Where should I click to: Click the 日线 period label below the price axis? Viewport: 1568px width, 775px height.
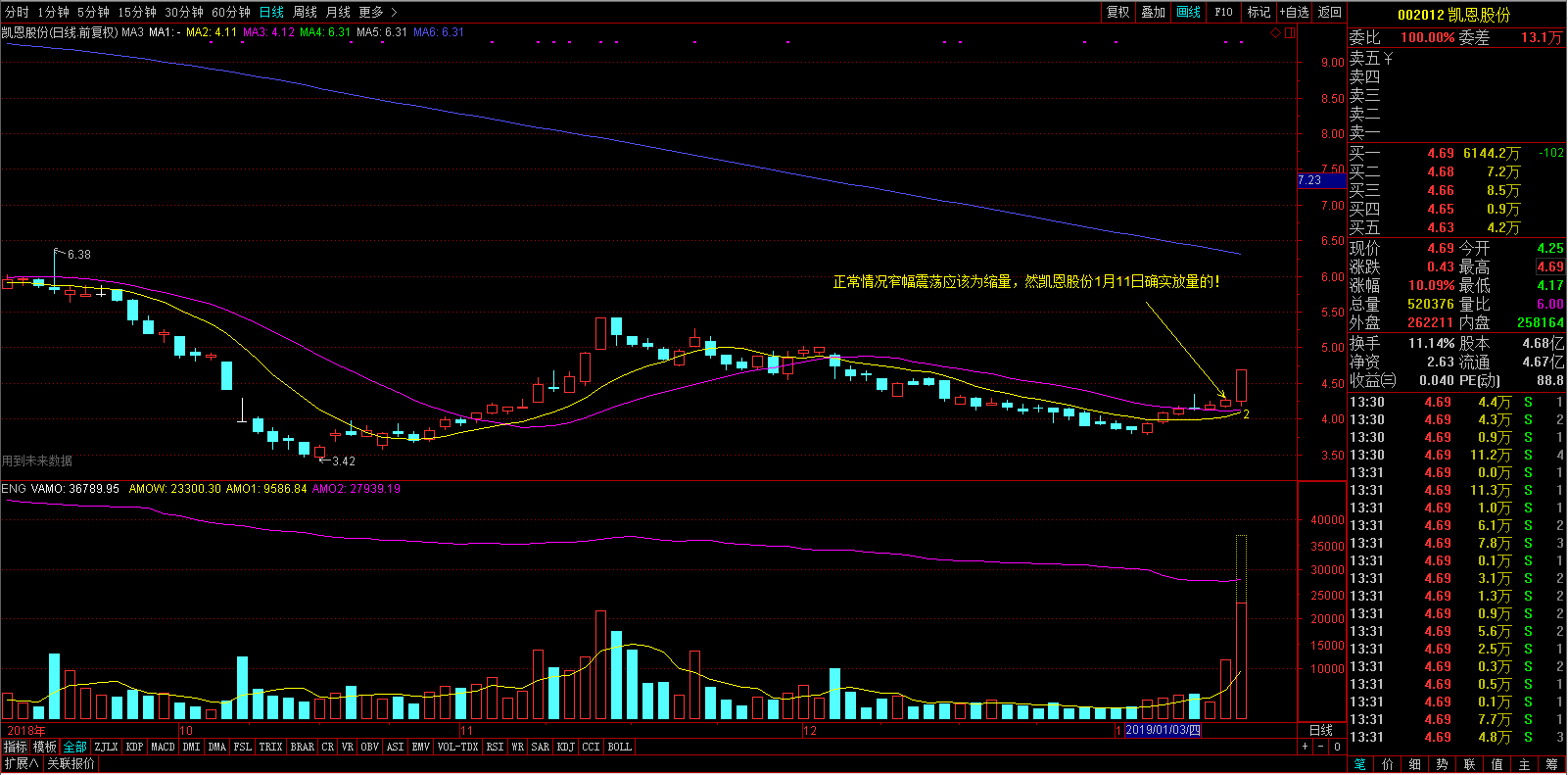[1321, 730]
